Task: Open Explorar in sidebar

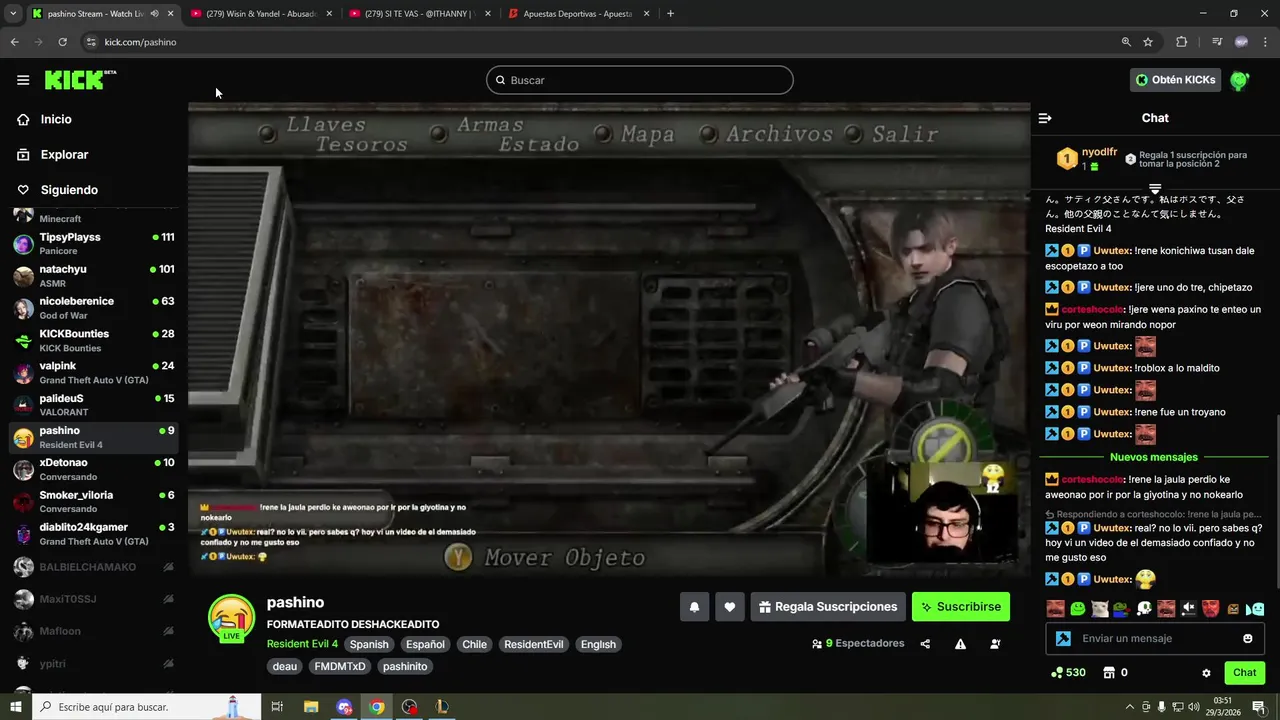Action: (64, 155)
